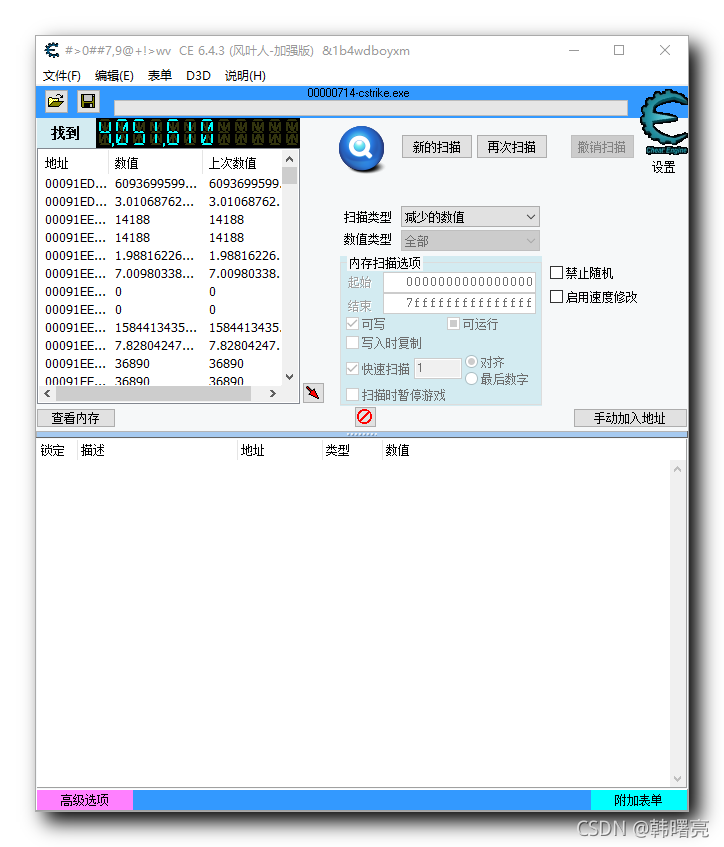Click the 上次数值 column header
This screenshot has height=847, width=724.
242,163
